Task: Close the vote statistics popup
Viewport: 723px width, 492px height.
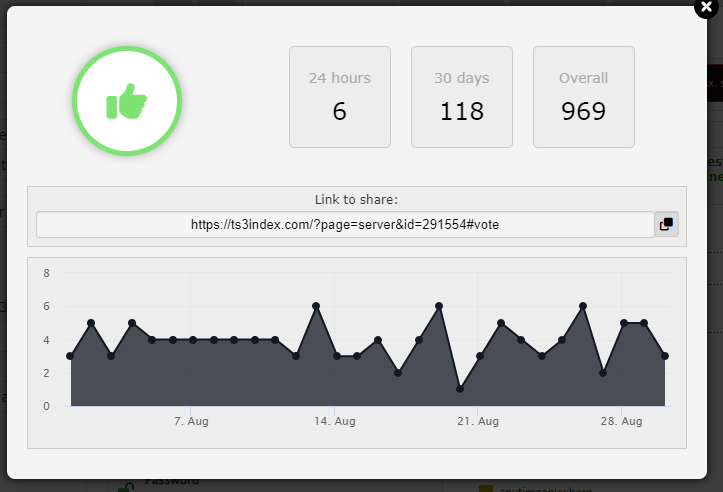Action: (x=708, y=6)
